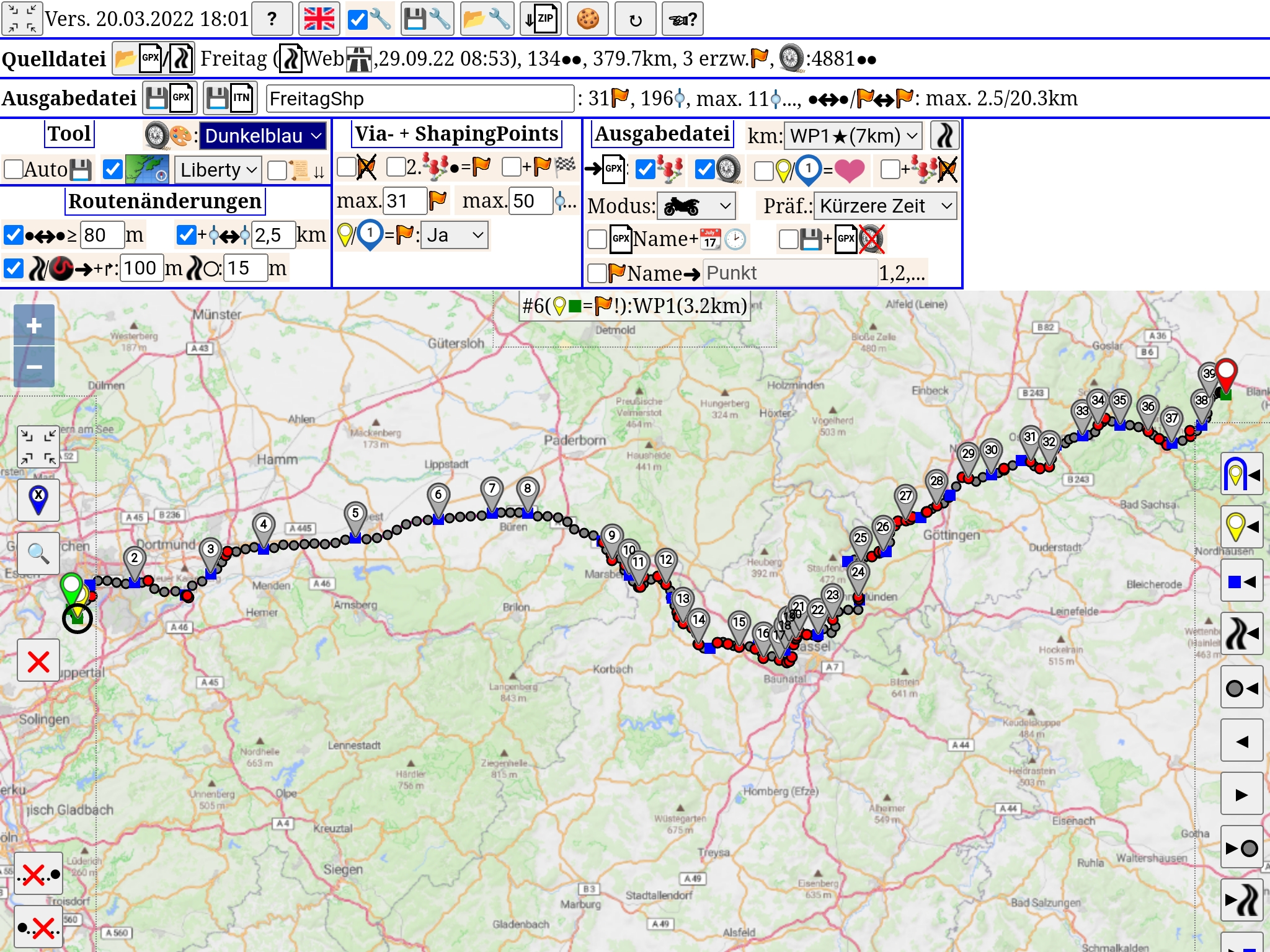Click the map fit-to-screen arrows button
The height and width of the screenshot is (952, 1270).
(x=38, y=446)
